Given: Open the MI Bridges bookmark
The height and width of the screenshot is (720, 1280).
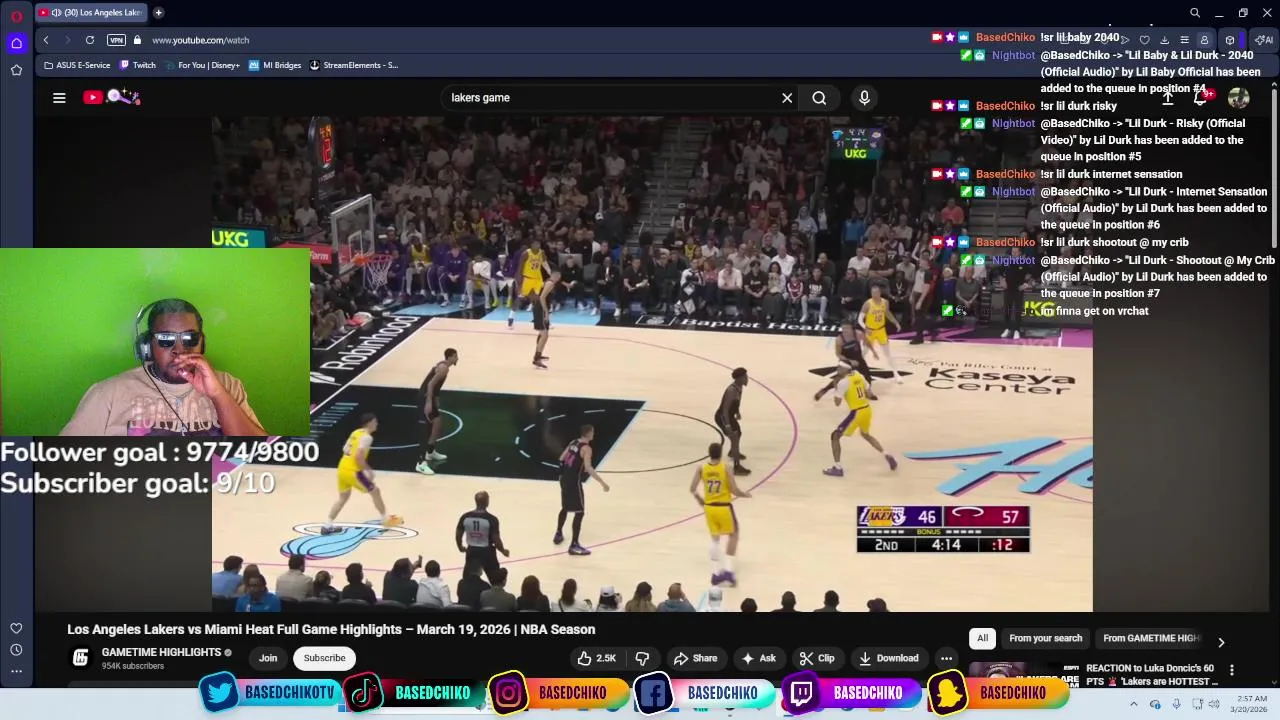Looking at the screenshot, I should tap(275, 65).
